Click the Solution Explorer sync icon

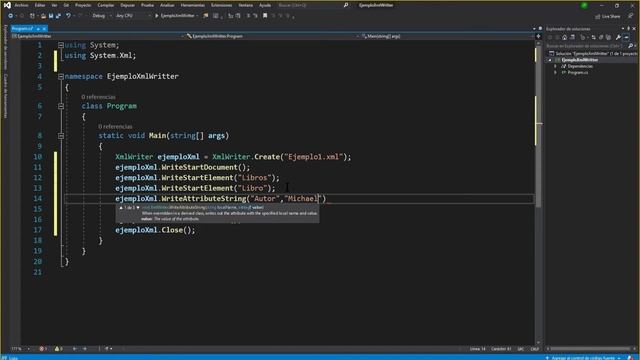coord(593,37)
